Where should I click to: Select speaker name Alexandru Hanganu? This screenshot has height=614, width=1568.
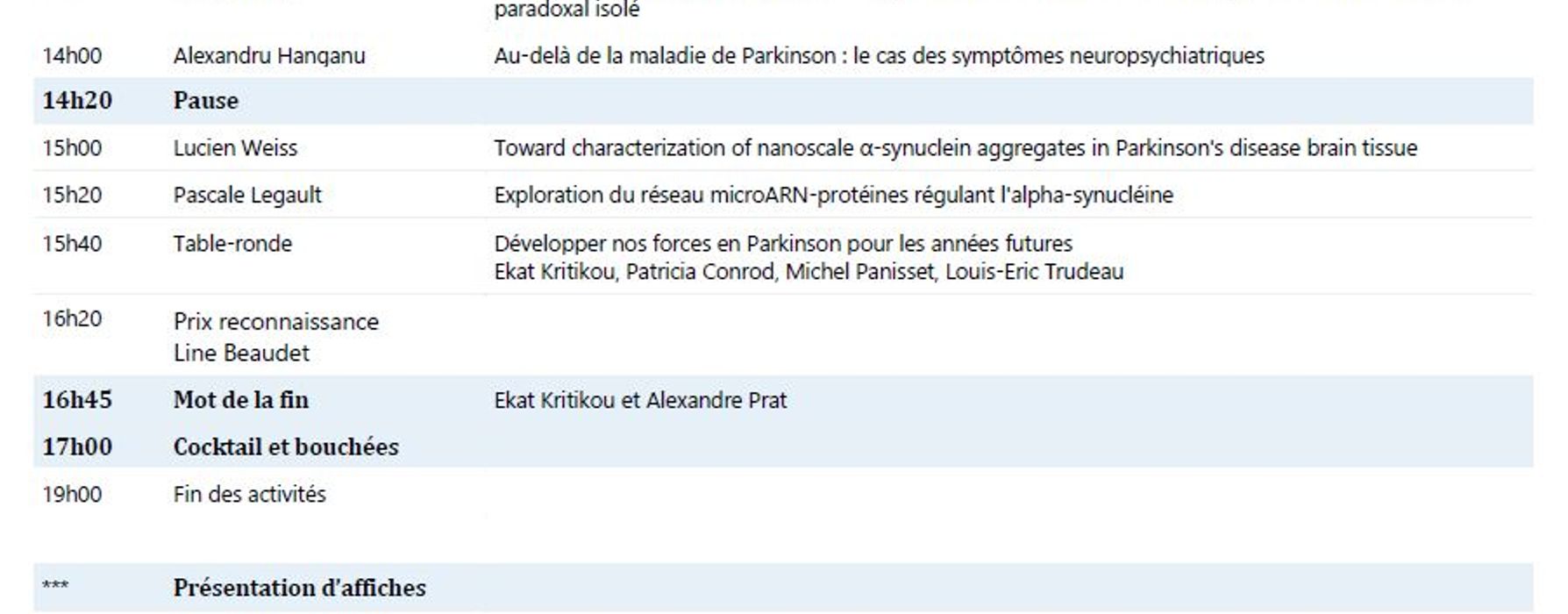point(268,56)
